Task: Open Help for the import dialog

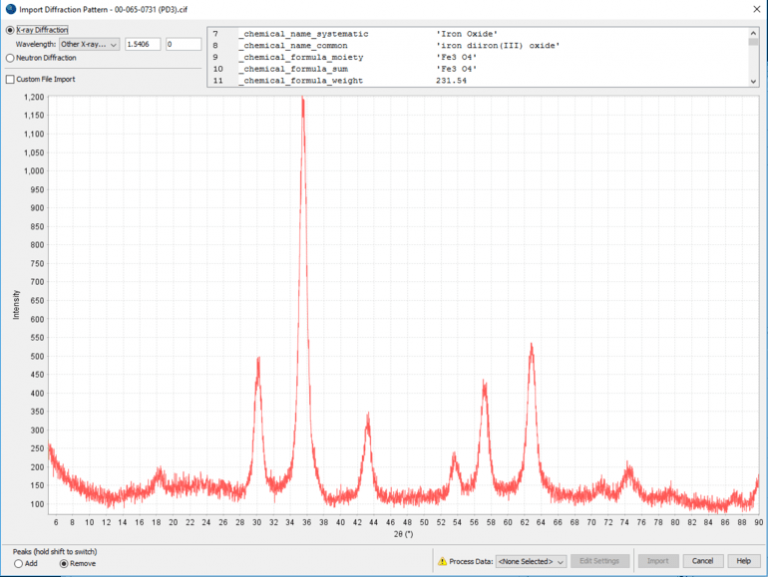Action: pos(742,561)
